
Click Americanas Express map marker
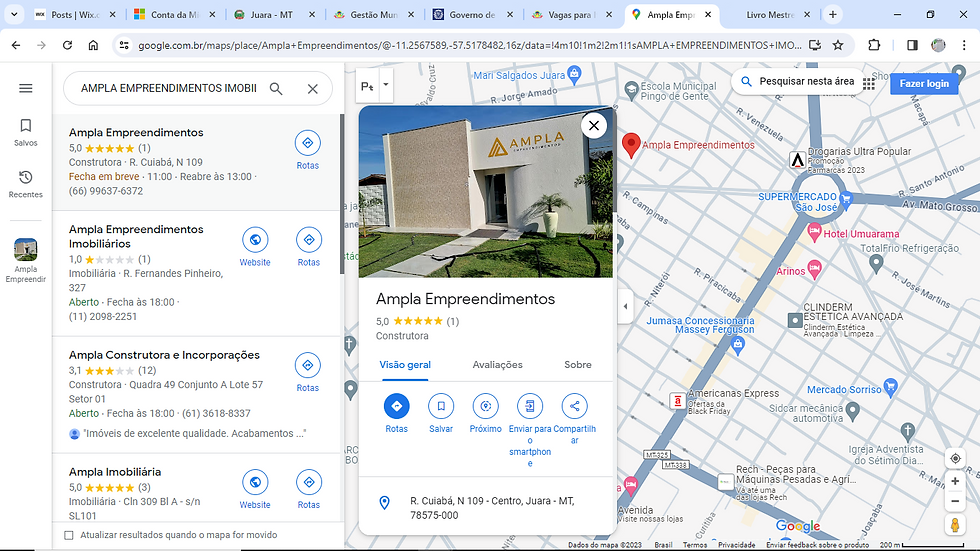(678, 401)
